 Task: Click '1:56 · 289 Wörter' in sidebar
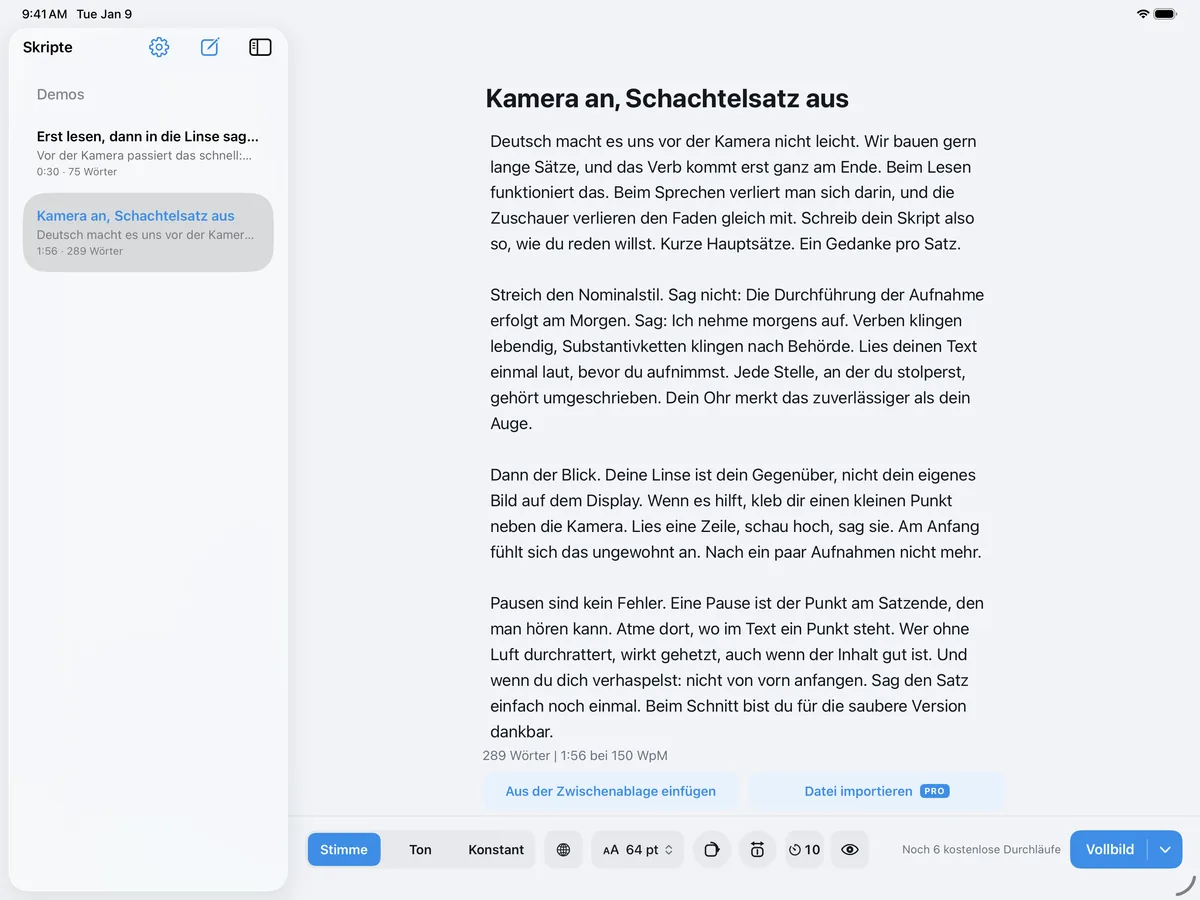[x=80, y=251]
